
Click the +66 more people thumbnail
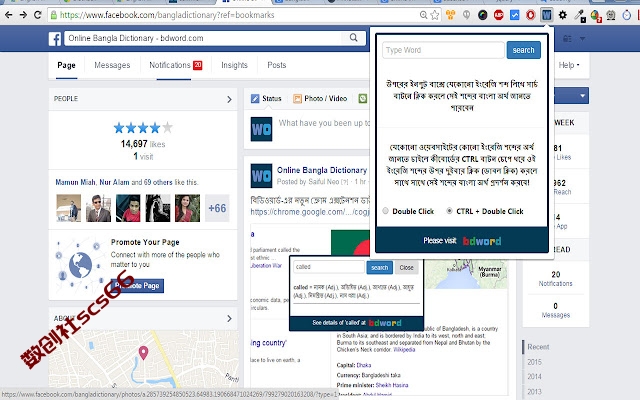point(217,208)
